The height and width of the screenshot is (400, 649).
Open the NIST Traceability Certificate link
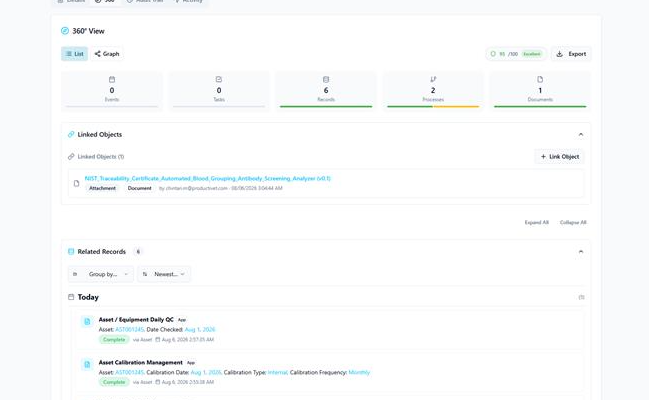point(208,178)
